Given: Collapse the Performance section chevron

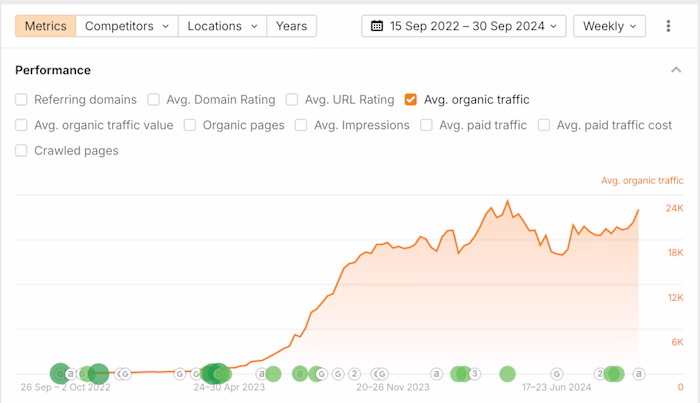Looking at the screenshot, I should (676, 70).
